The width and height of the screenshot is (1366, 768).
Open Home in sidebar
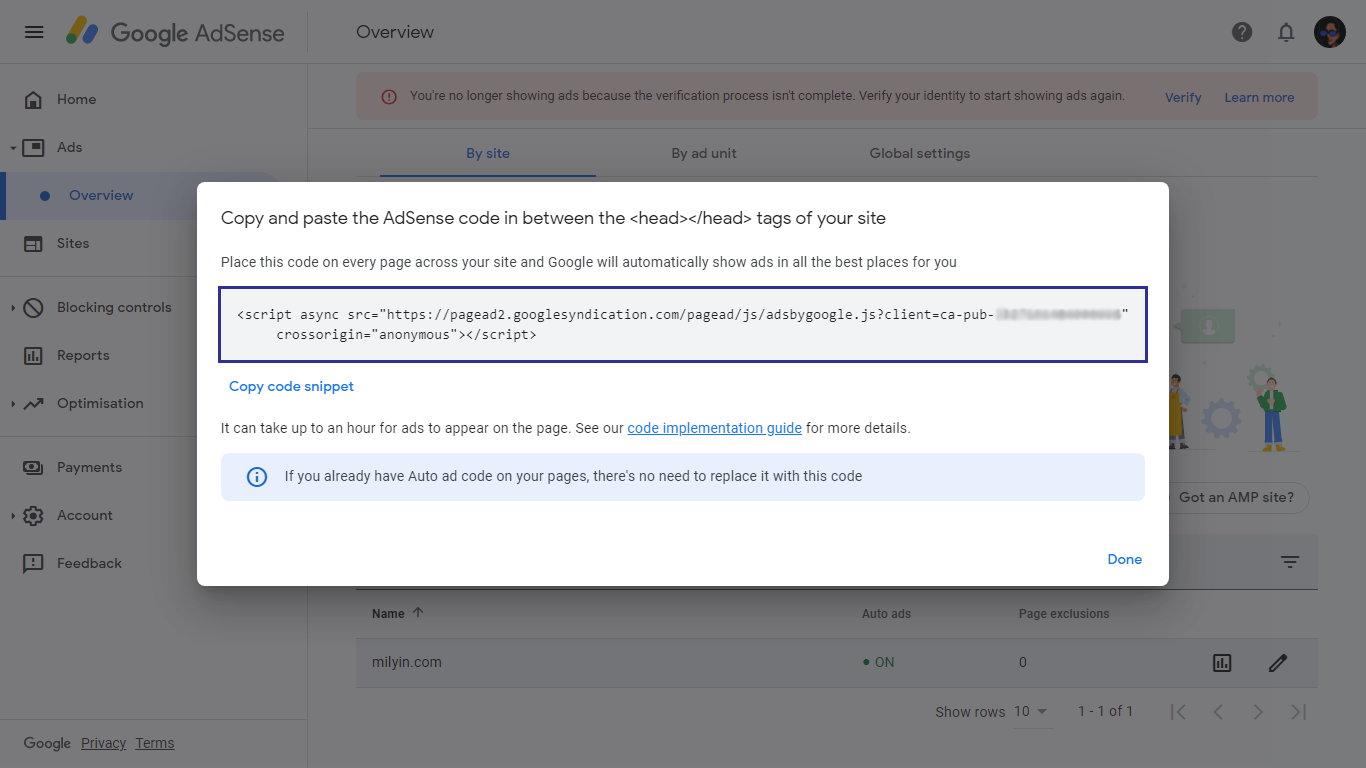pyautogui.click(x=77, y=99)
